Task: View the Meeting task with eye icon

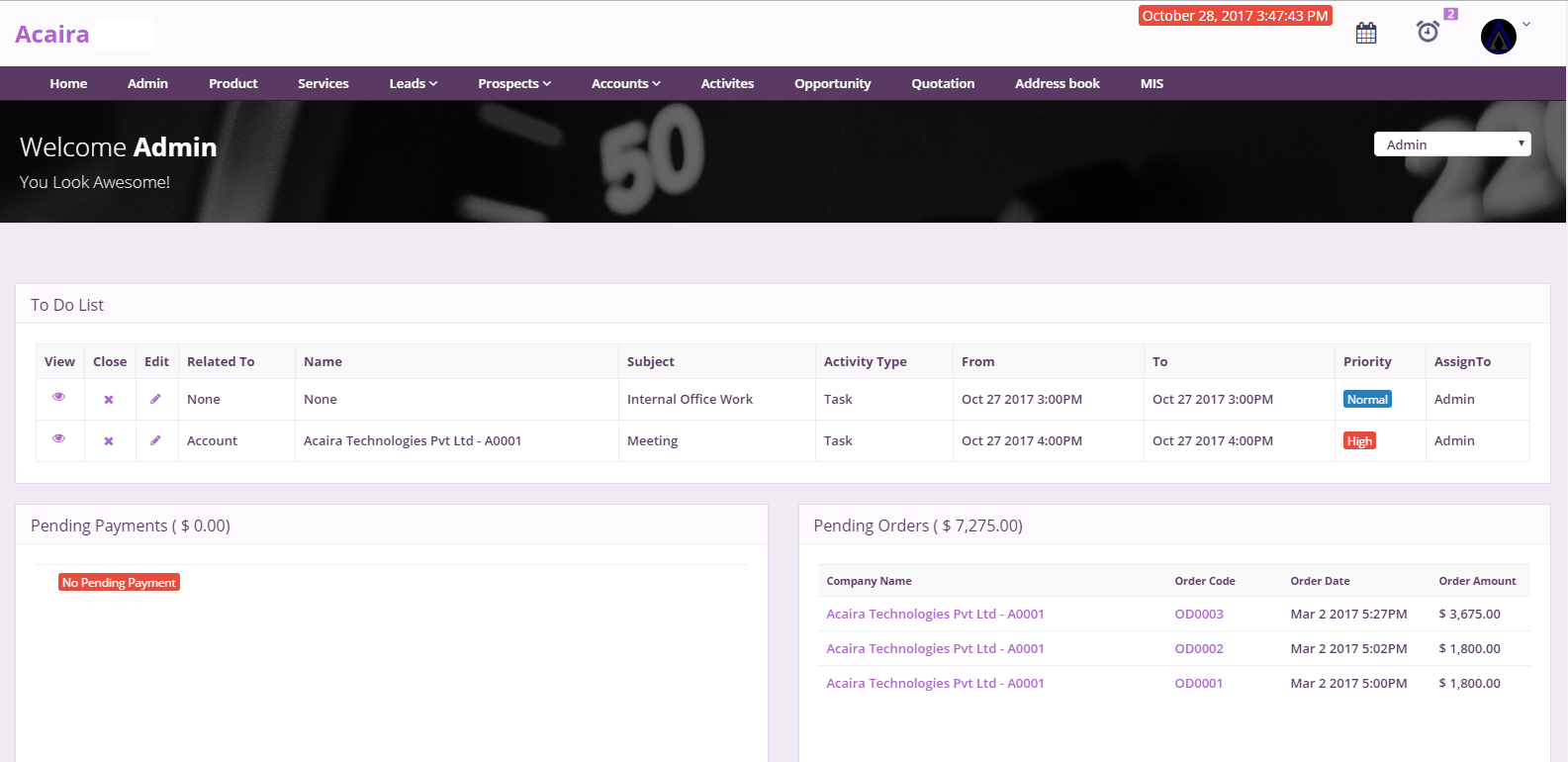Action: click(x=58, y=438)
